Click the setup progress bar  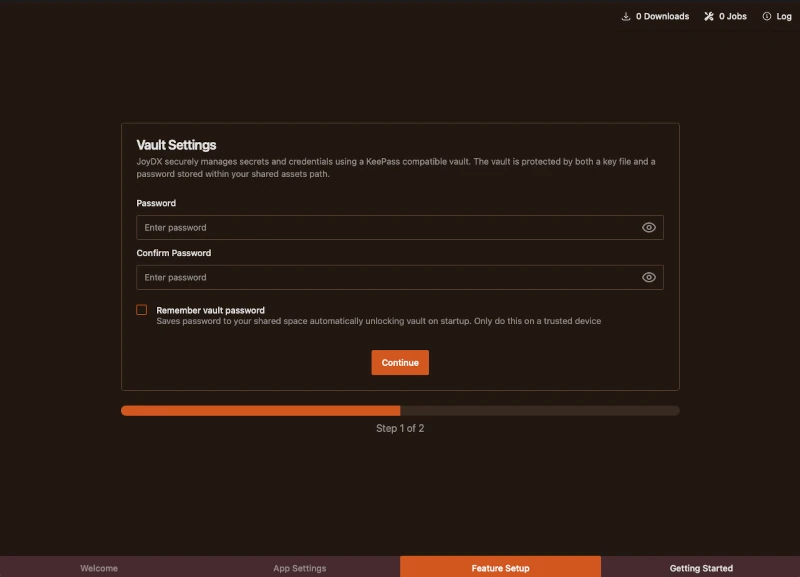click(400, 411)
